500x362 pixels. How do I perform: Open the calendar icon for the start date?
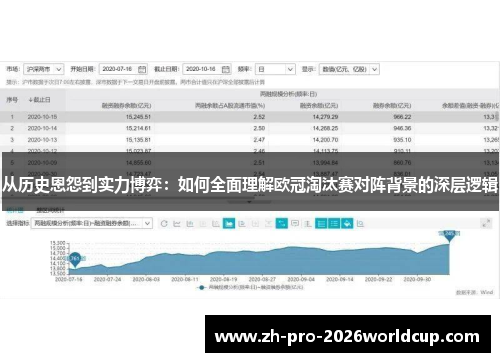[x=142, y=69]
